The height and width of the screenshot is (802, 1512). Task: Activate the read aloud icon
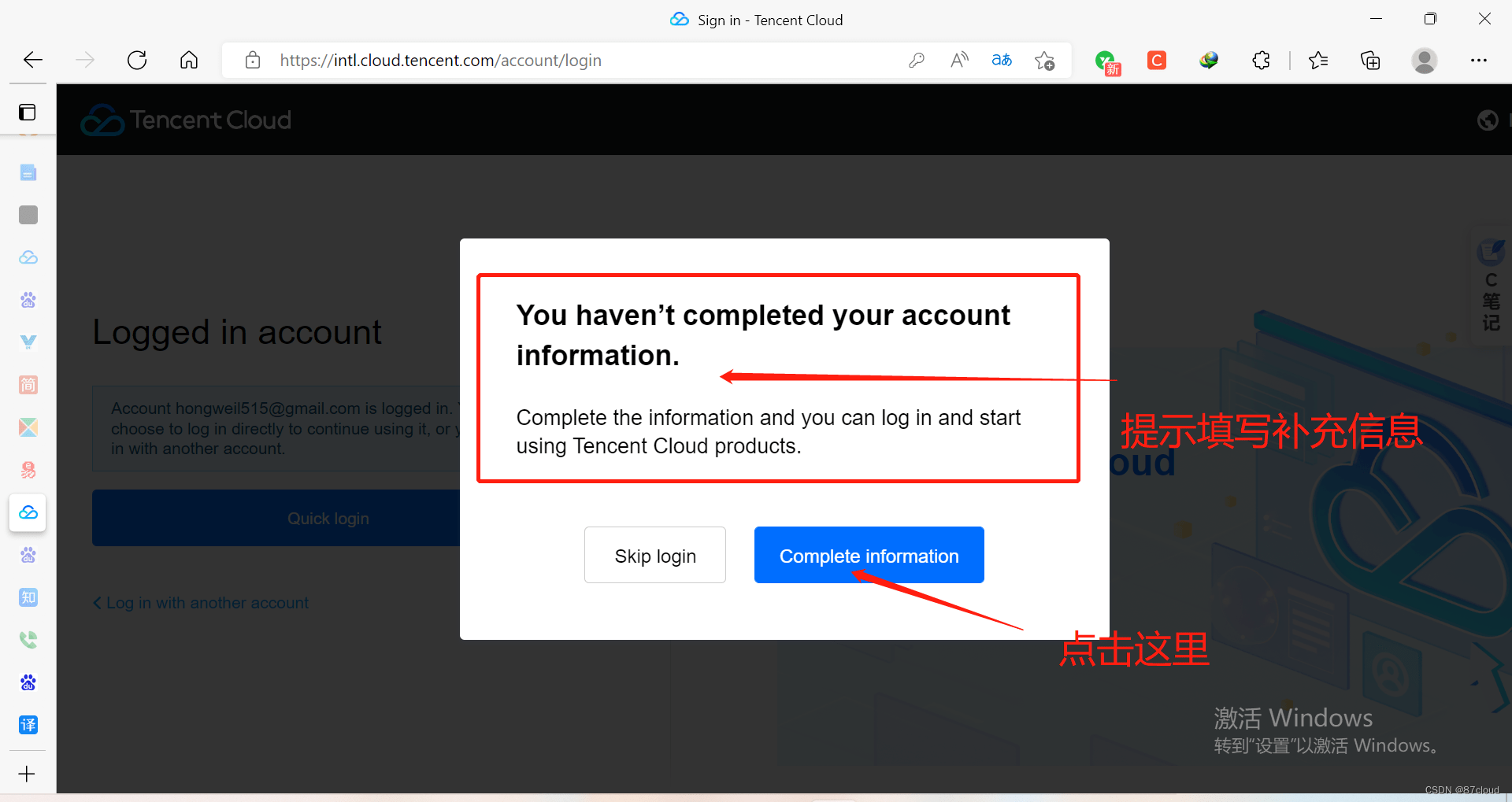click(958, 60)
